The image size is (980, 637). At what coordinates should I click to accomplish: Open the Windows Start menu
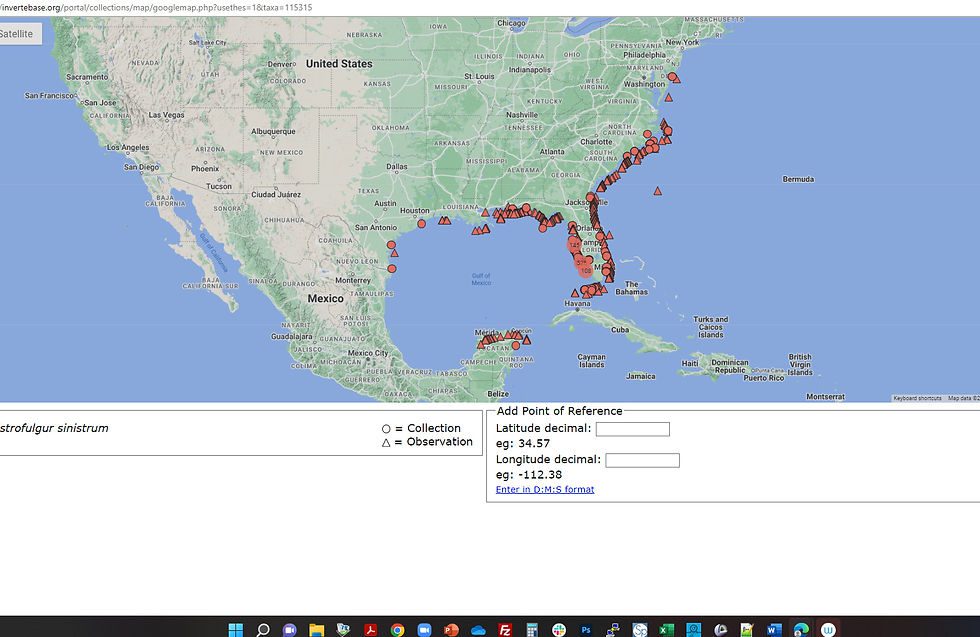tap(236, 629)
